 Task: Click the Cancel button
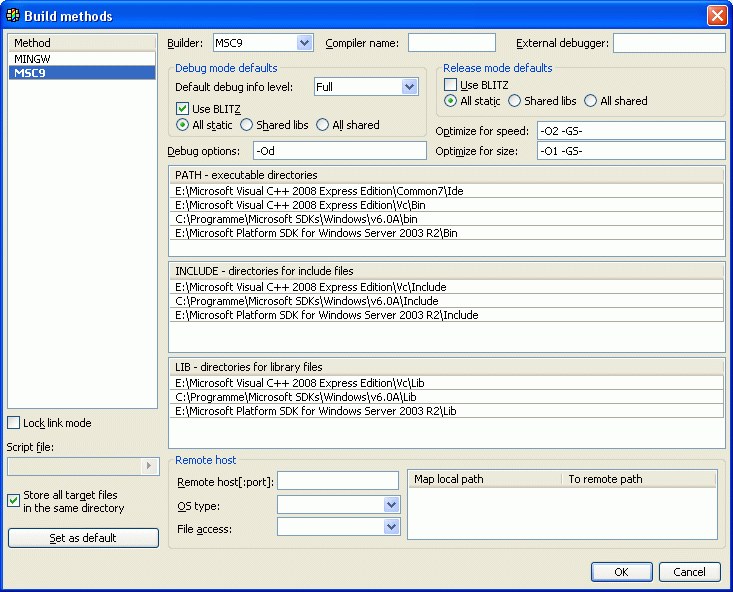pos(689,572)
